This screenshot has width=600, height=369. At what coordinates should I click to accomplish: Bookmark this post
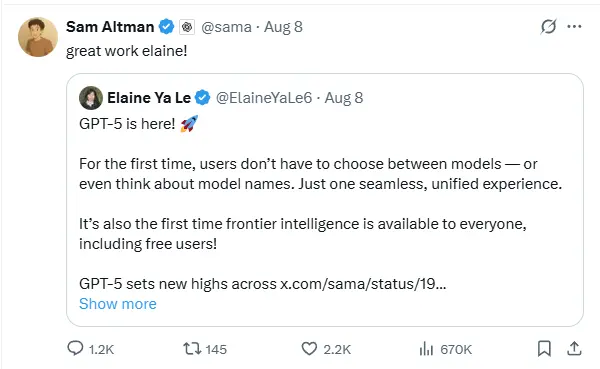pyautogui.click(x=544, y=349)
